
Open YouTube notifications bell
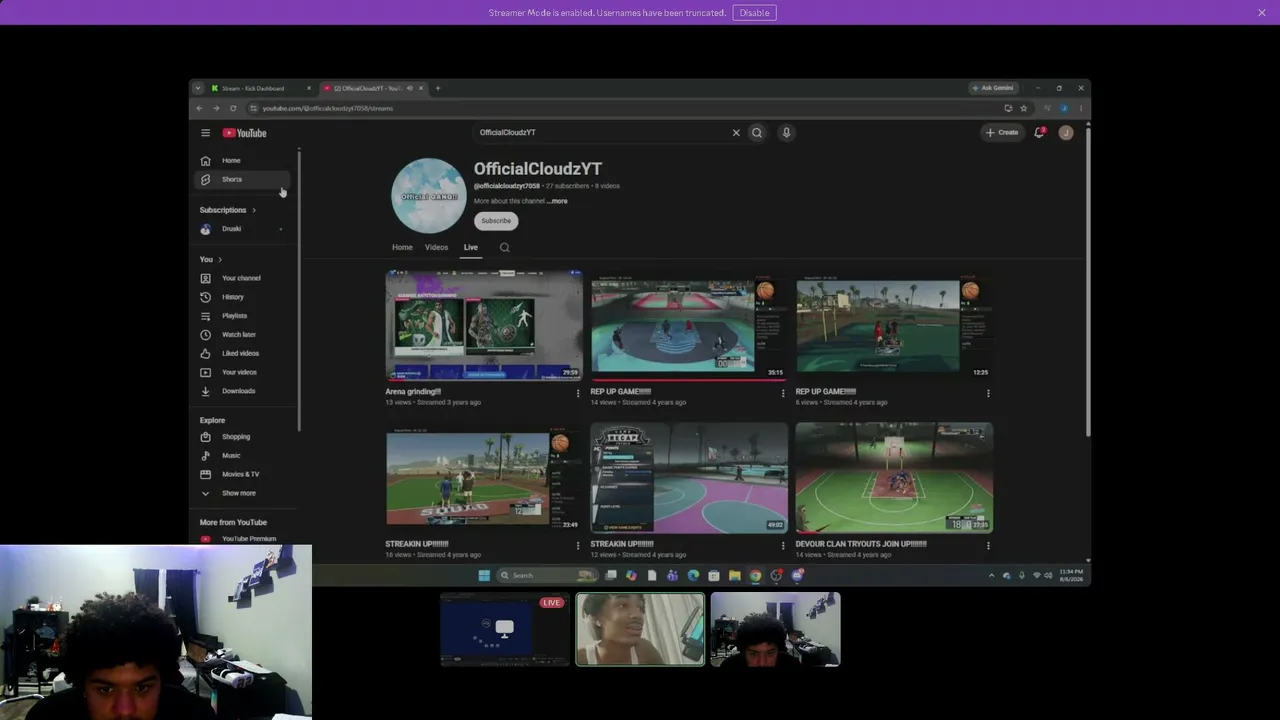1039,132
